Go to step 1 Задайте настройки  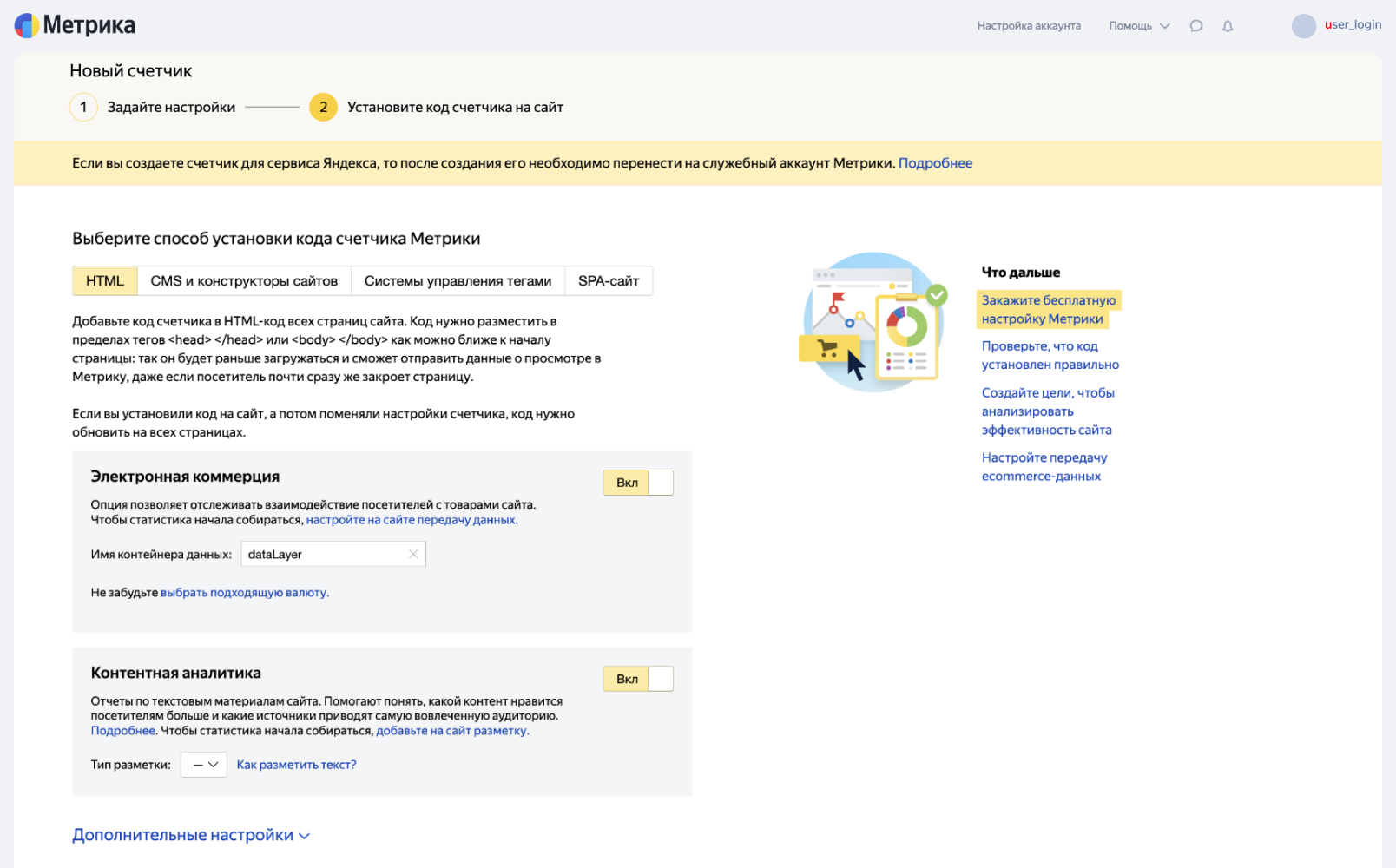point(153,108)
